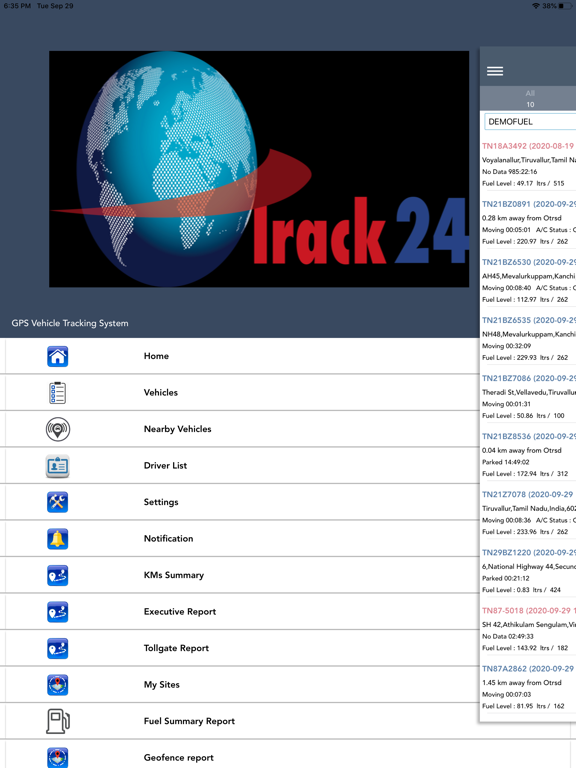576x768 pixels.
Task: Tap 'No Data 02:49:33' status text
Action: pyautogui.click(x=507, y=637)
